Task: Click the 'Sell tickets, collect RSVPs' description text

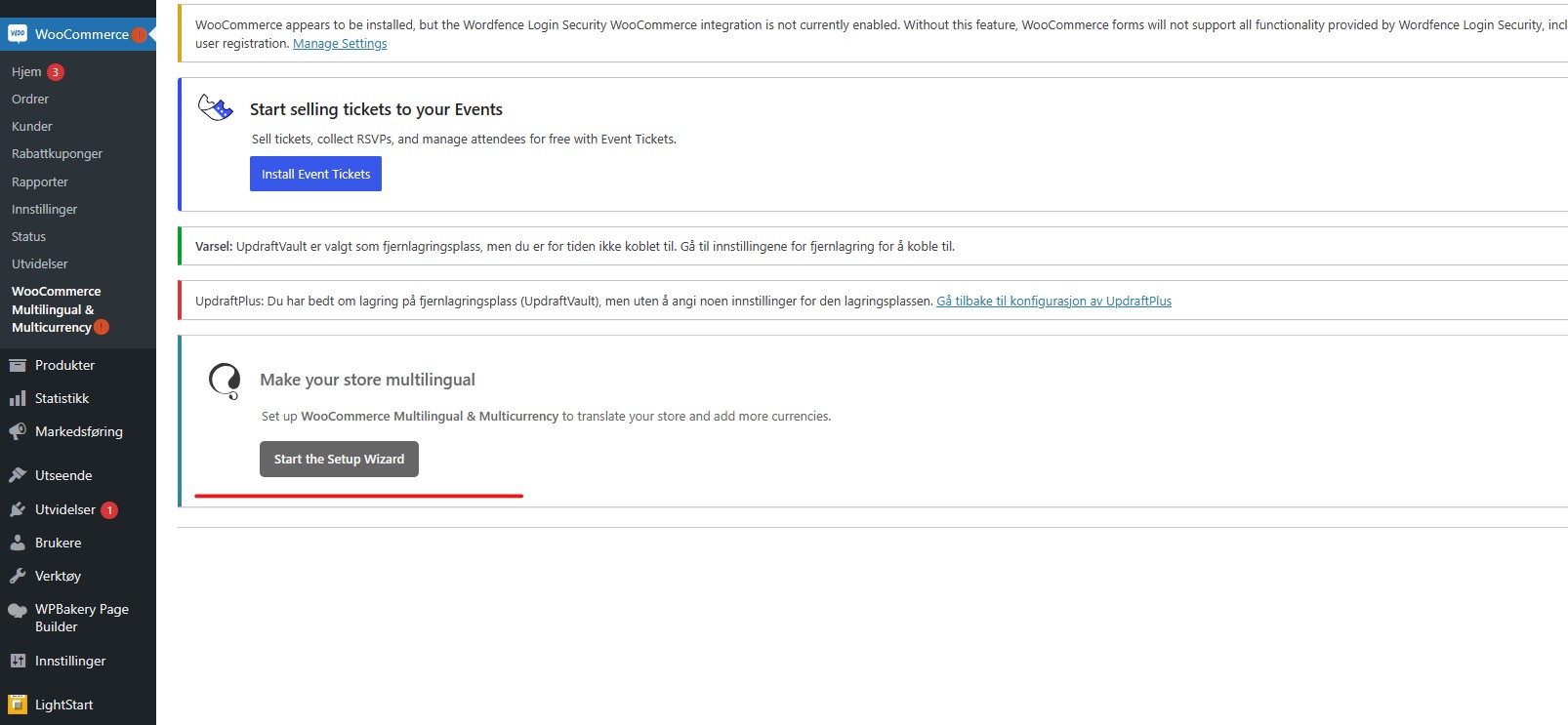Action: [x=464, y=139]
